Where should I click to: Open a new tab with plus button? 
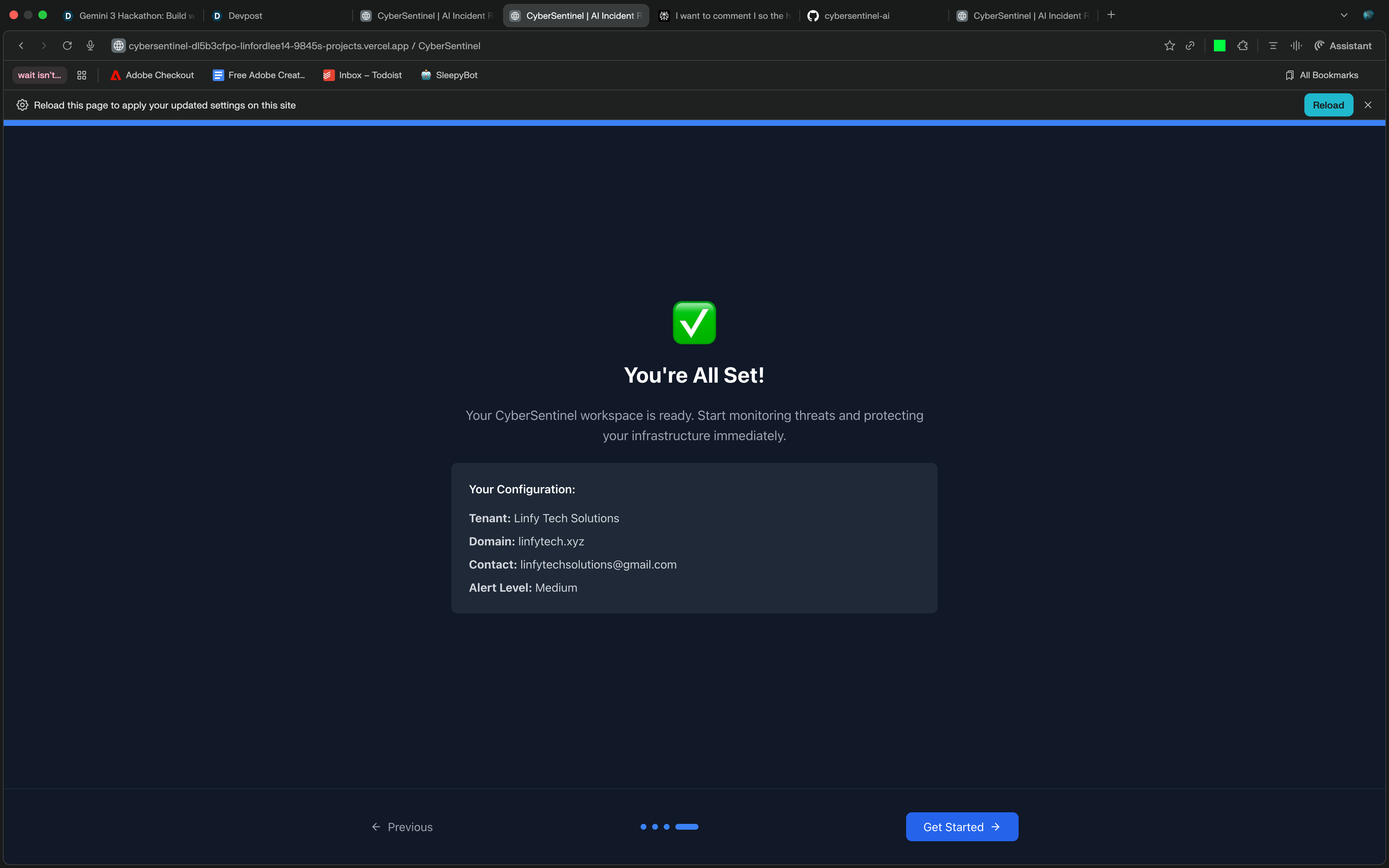coord(1111,15)
